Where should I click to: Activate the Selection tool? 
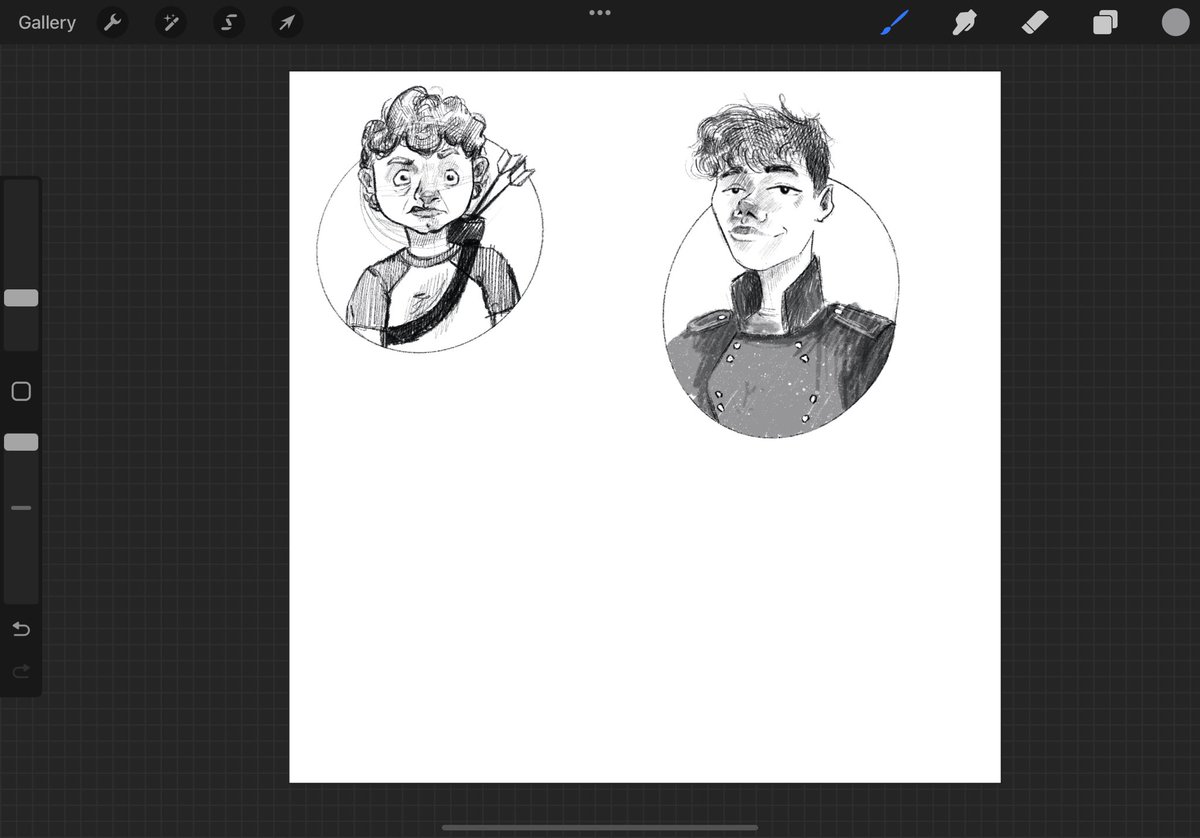click(x=229, y=22)
